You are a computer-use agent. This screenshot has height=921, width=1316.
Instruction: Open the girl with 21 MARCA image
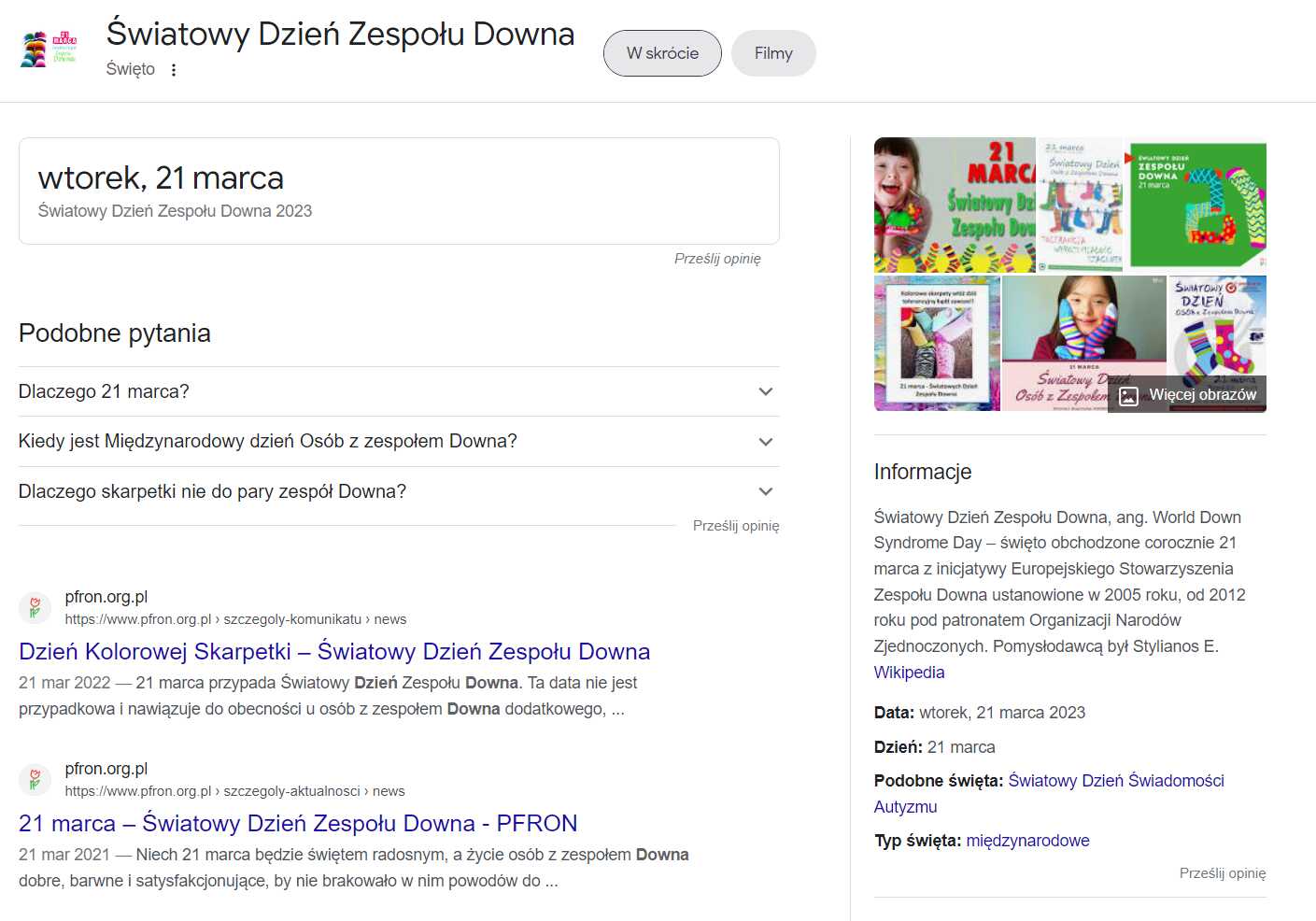(x=955, y=205)
